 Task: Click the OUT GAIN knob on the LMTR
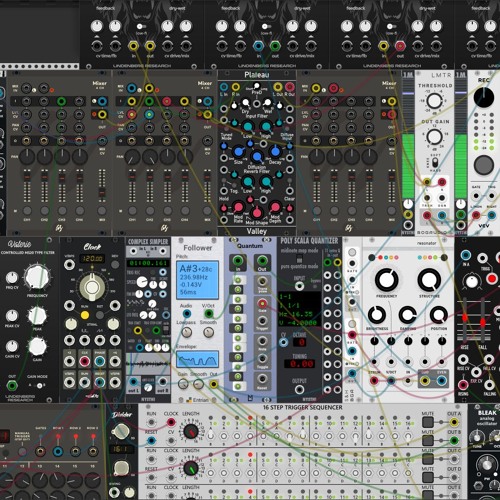pyautogui.click(x=434, y=136)
